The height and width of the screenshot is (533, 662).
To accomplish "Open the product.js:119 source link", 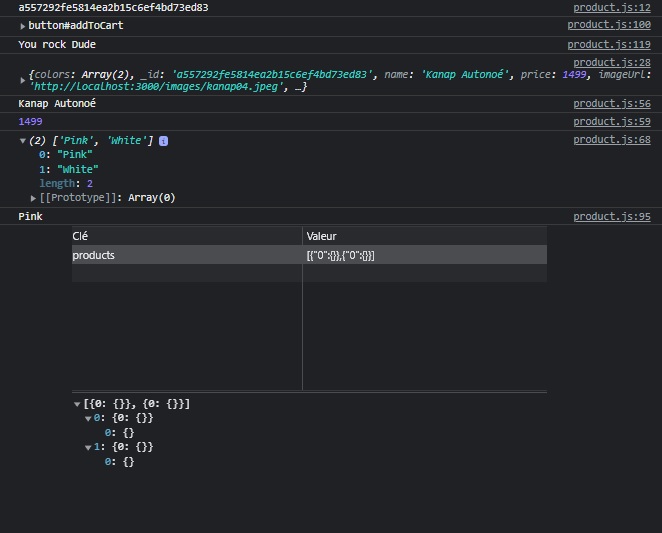I will (x=608, y=44).
